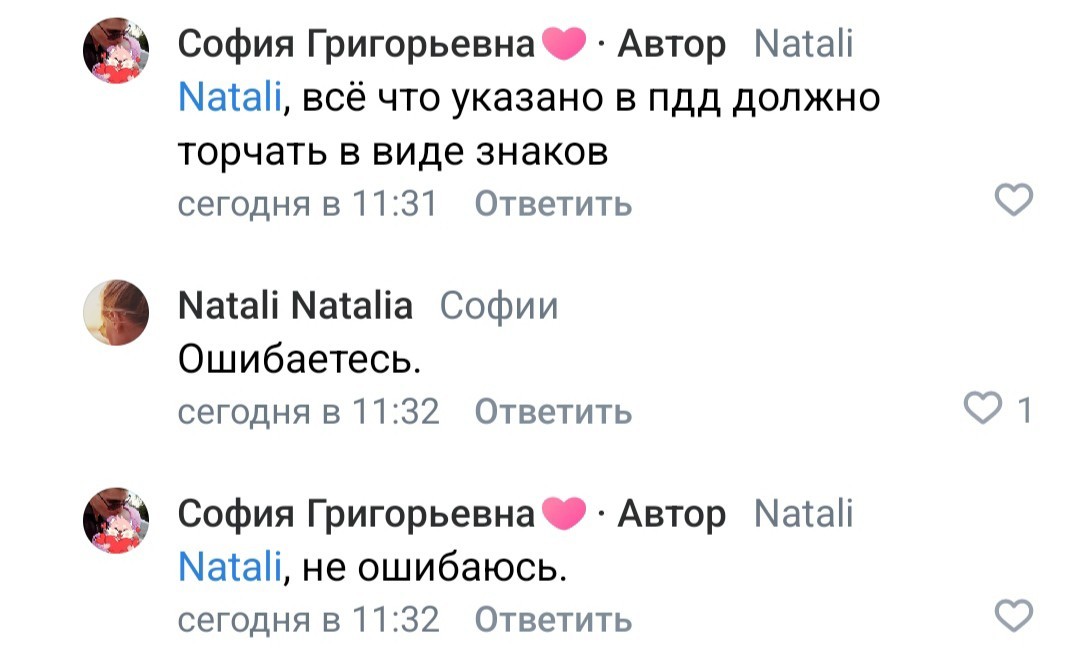Reply to Natali Natalia's "Ошибаетесь." comment
1068x670 pixels.
coord(552,411)
